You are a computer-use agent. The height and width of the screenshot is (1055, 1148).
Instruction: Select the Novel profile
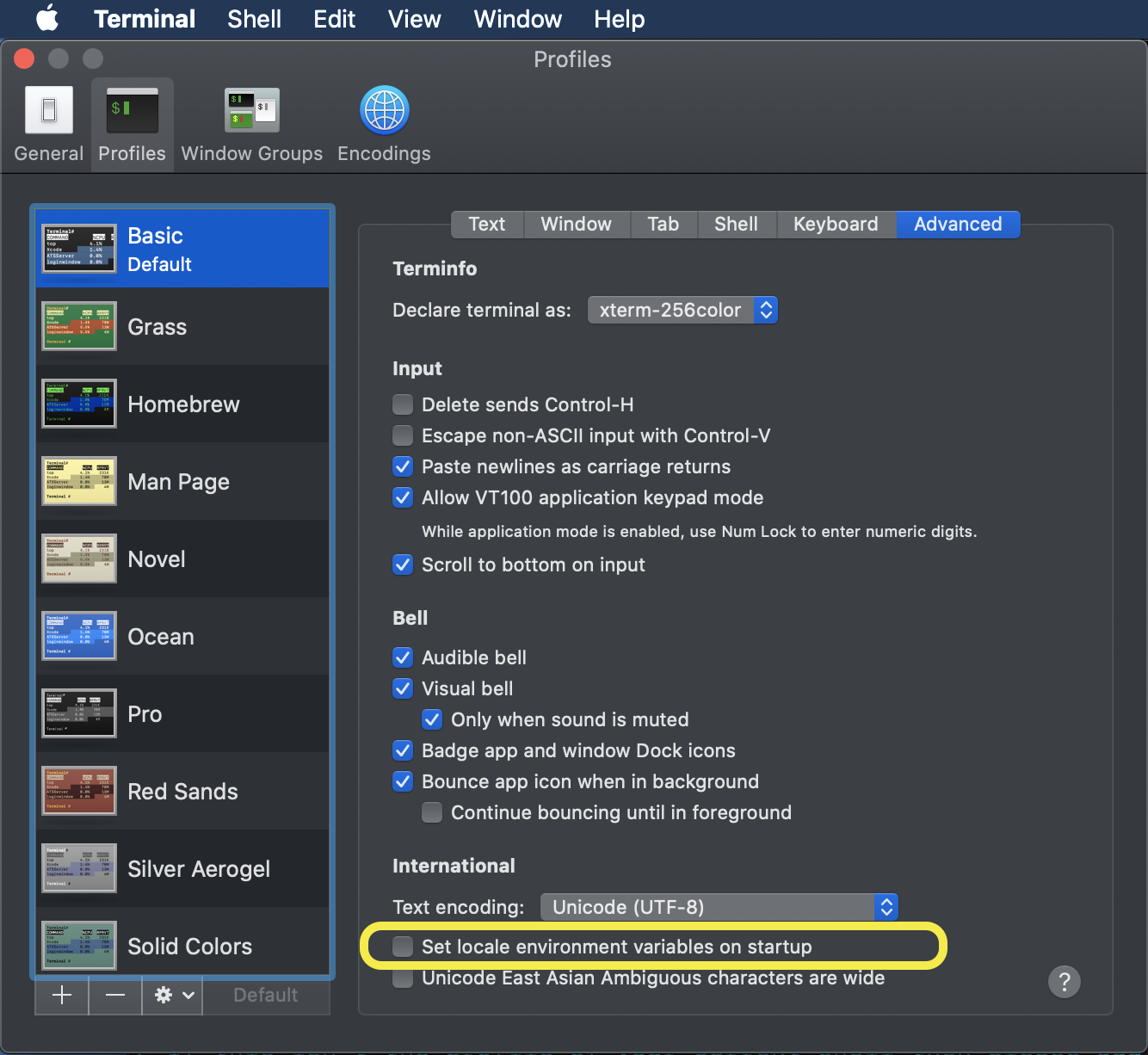coord(182,558)
